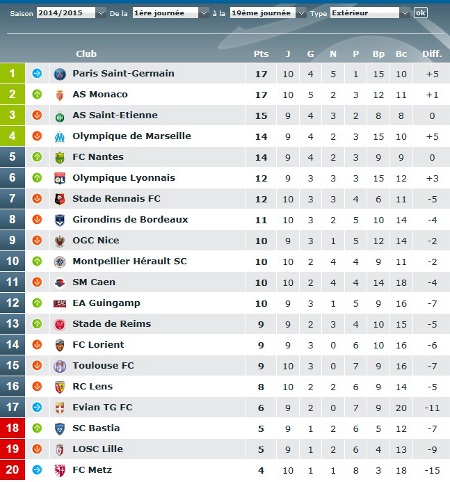Open the Type Extérieur dropdown
Viewport: 450px width, 482px height.
370,13
